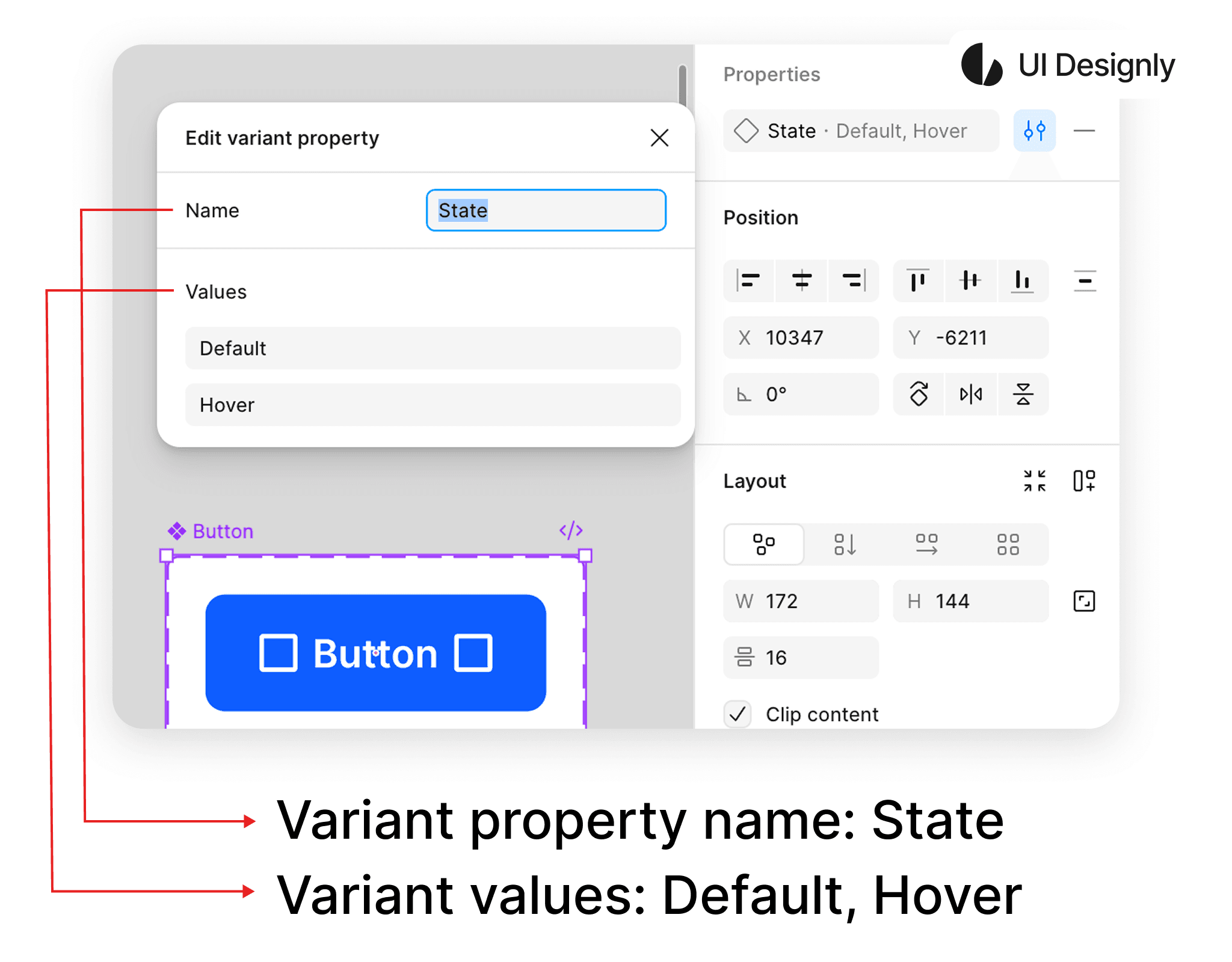Viewport: 1232px width, 962px height.
Task: Click the align right icon
Action: [x=853, y=281]
